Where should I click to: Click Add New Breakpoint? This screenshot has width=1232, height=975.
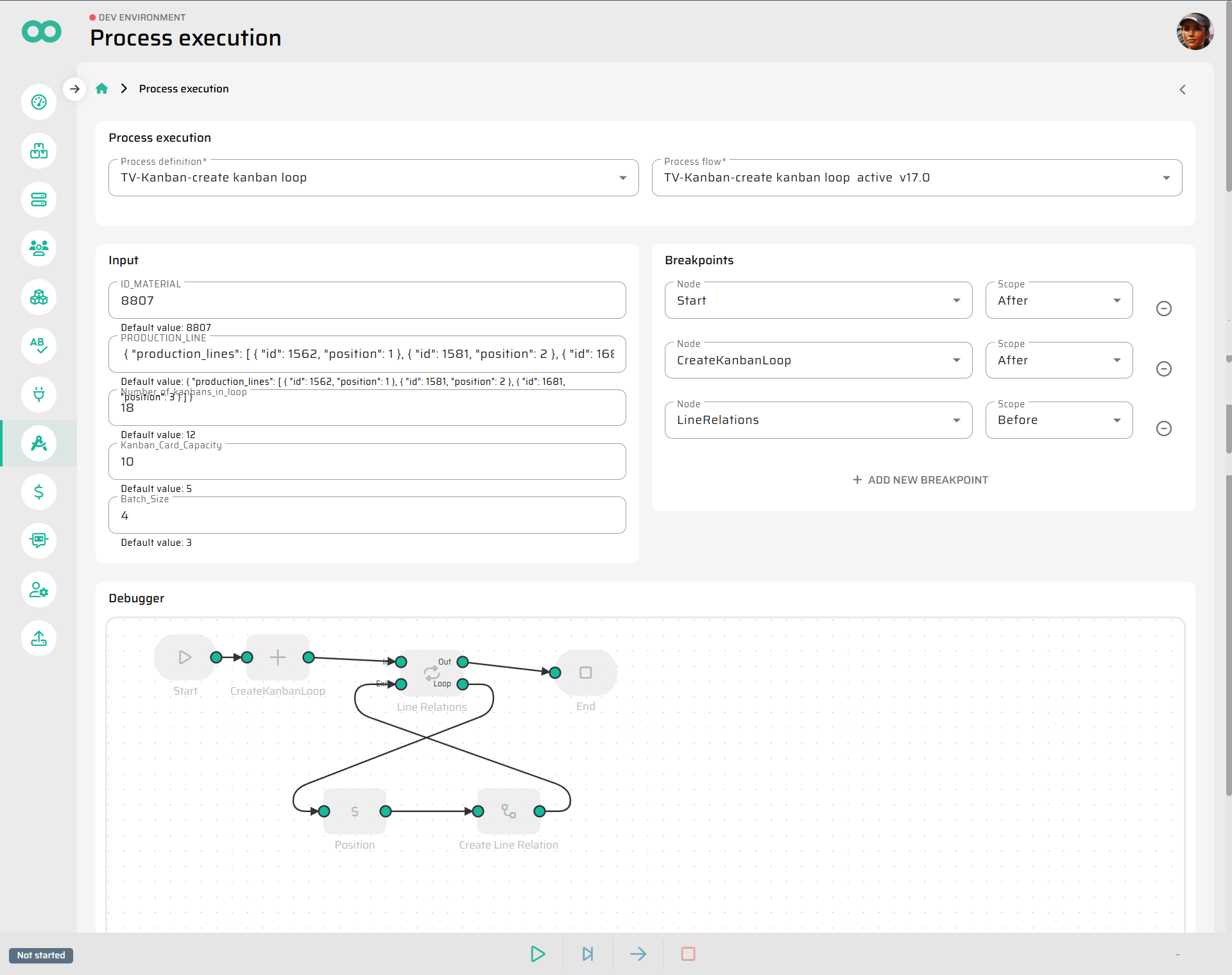click(x=920, y=480)
